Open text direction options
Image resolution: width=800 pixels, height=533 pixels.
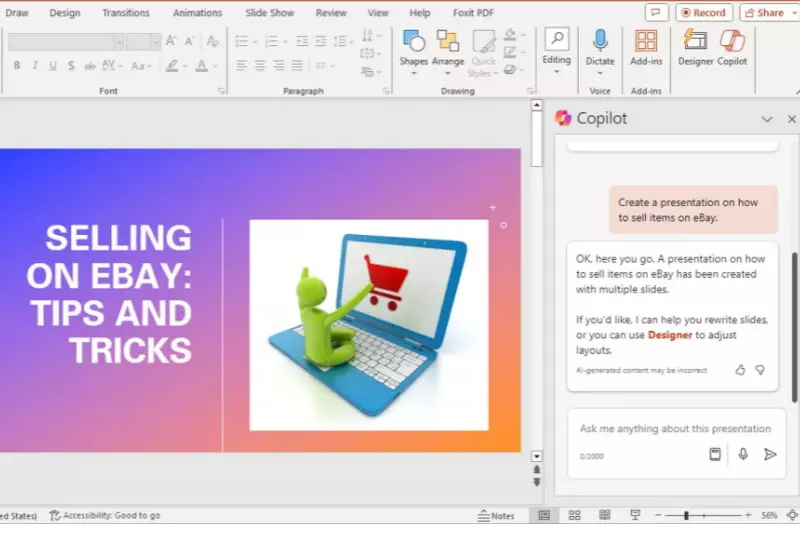pos(371,35)
